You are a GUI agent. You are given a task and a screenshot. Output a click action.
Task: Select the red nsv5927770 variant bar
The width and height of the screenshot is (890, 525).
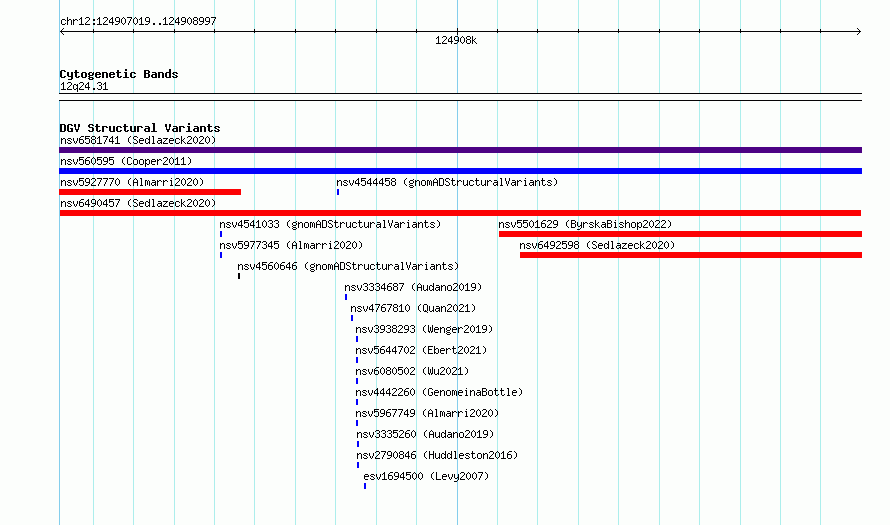tap(150, 192)
